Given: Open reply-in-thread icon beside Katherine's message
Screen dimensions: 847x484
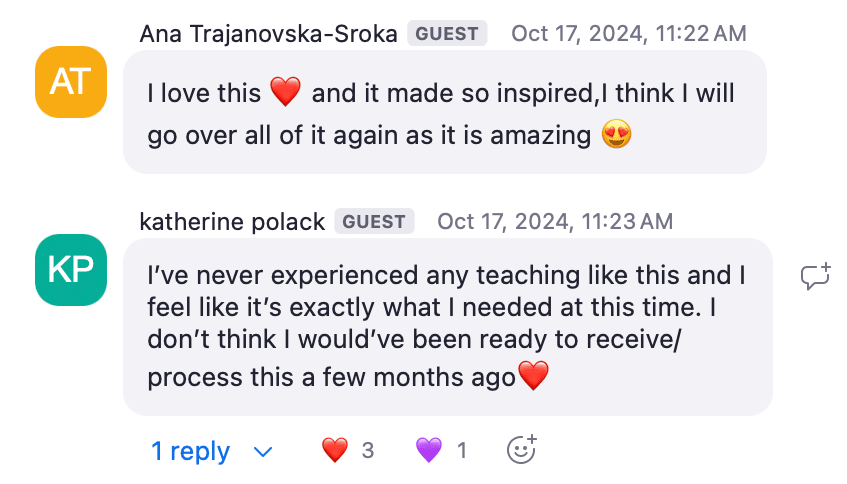Looking at the screenshot, I should (816, 277).
